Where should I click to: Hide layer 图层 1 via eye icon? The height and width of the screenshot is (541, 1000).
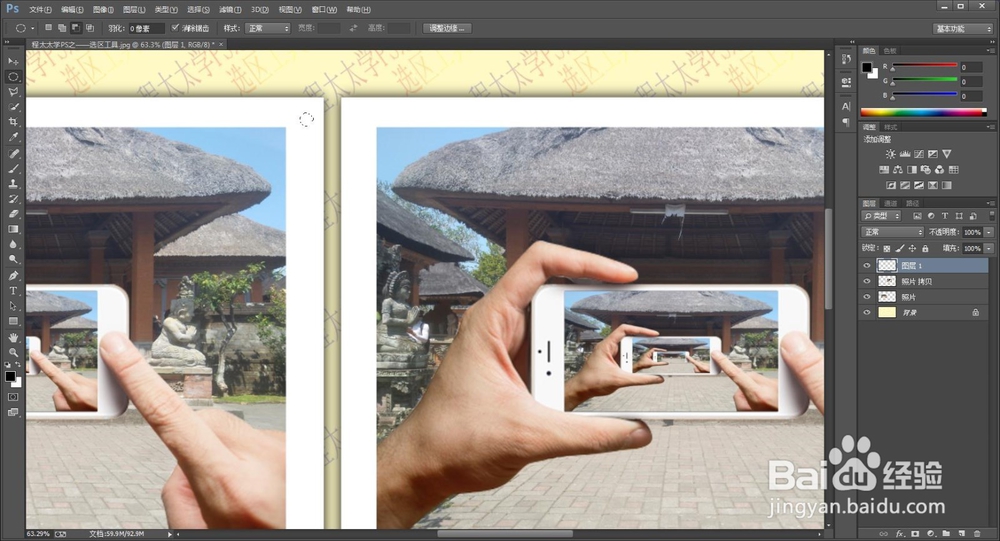click(867, 265)
